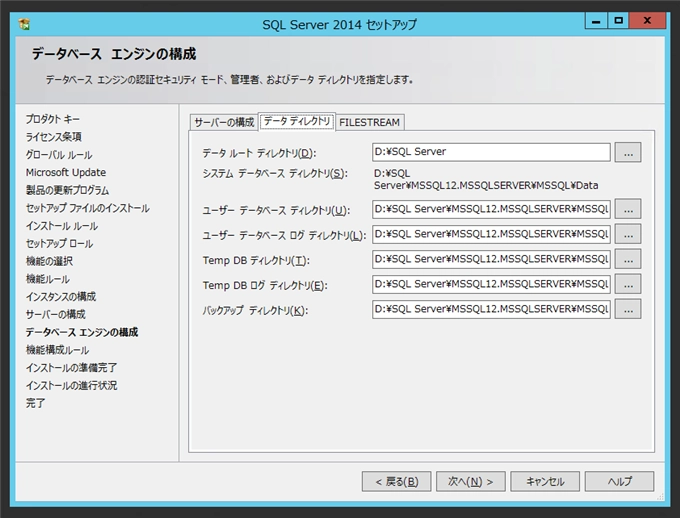Click the データベース エンジンの構成 step in sidebar
The height and width of the screenshot is (518, 680).
click(82, 332)
